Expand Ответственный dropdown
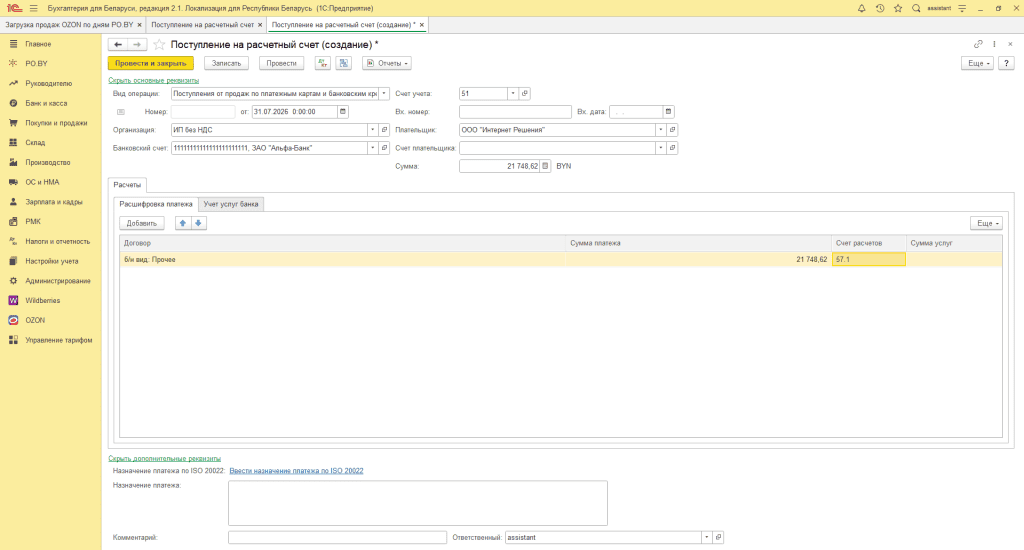Image resolution: width=1024 pixels, height=550 pixels. [706, 538]
